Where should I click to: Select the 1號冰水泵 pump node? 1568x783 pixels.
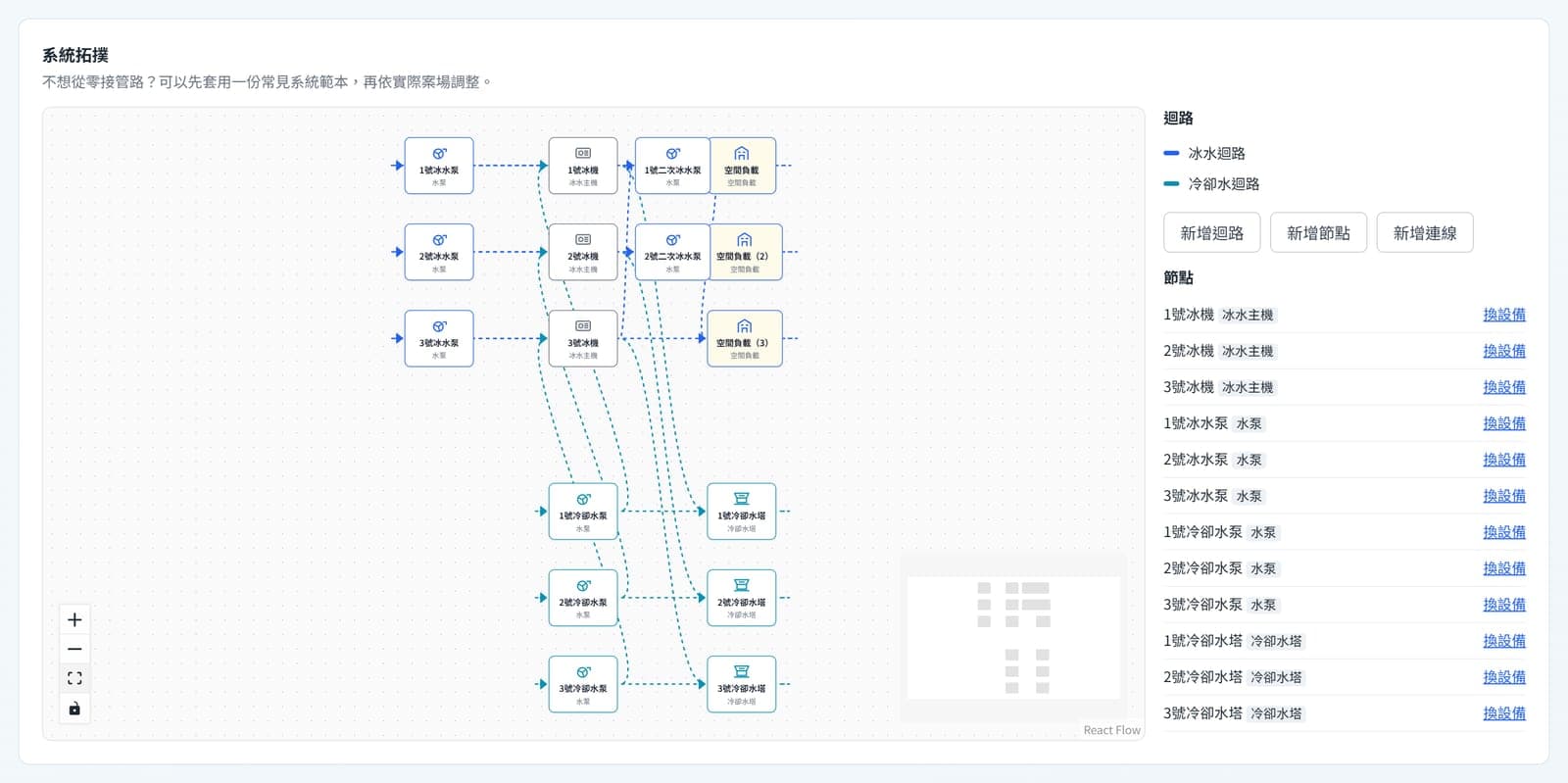(x=439, y=166)
